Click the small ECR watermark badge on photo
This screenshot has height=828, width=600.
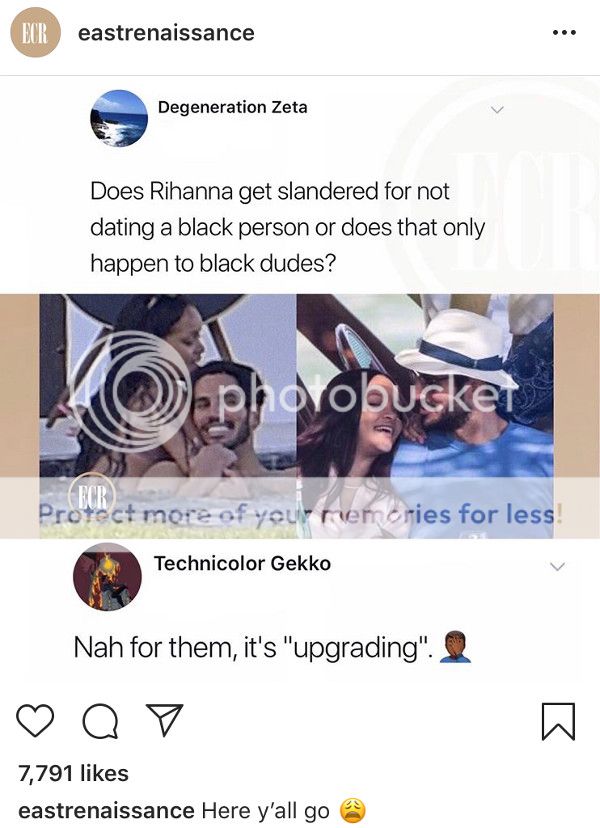pyautogui.click(x=92, y=495)
